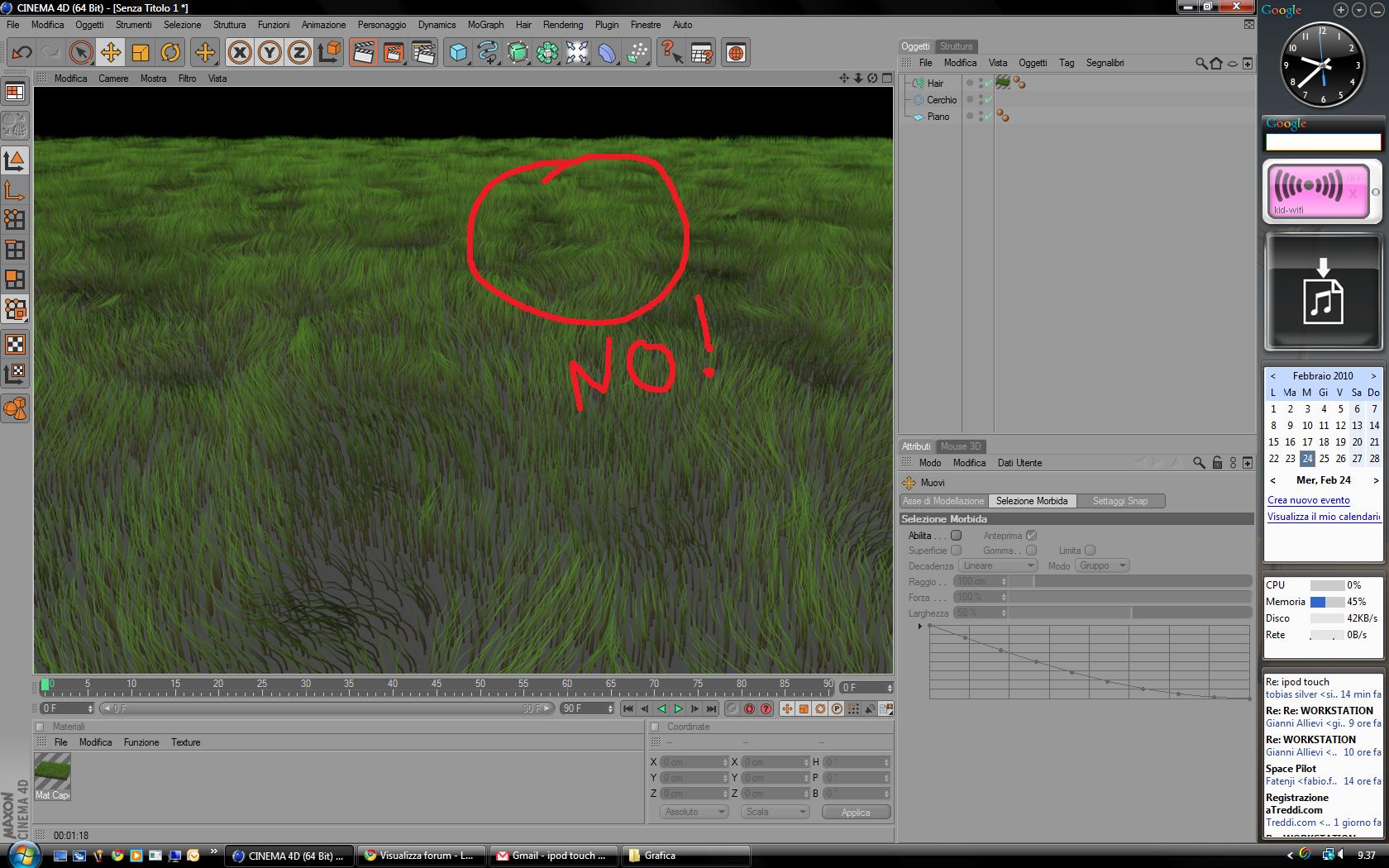This screenshot has height=868, width=1389.
Task: Click the Google gadget search field
Action: pos(1323,142)
